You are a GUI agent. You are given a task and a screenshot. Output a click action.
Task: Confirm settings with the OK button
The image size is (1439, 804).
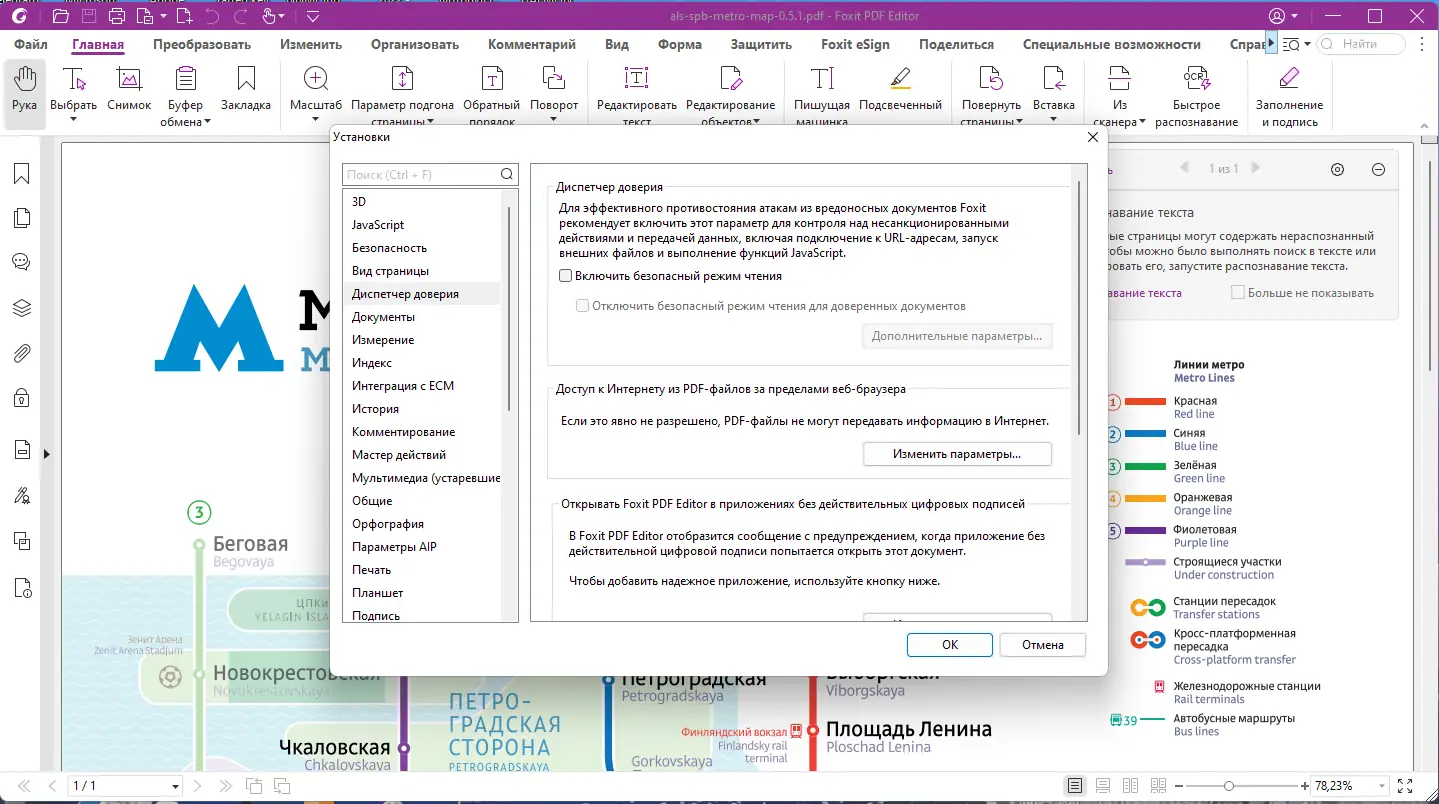pyautogui.click(x=950, y=645)
